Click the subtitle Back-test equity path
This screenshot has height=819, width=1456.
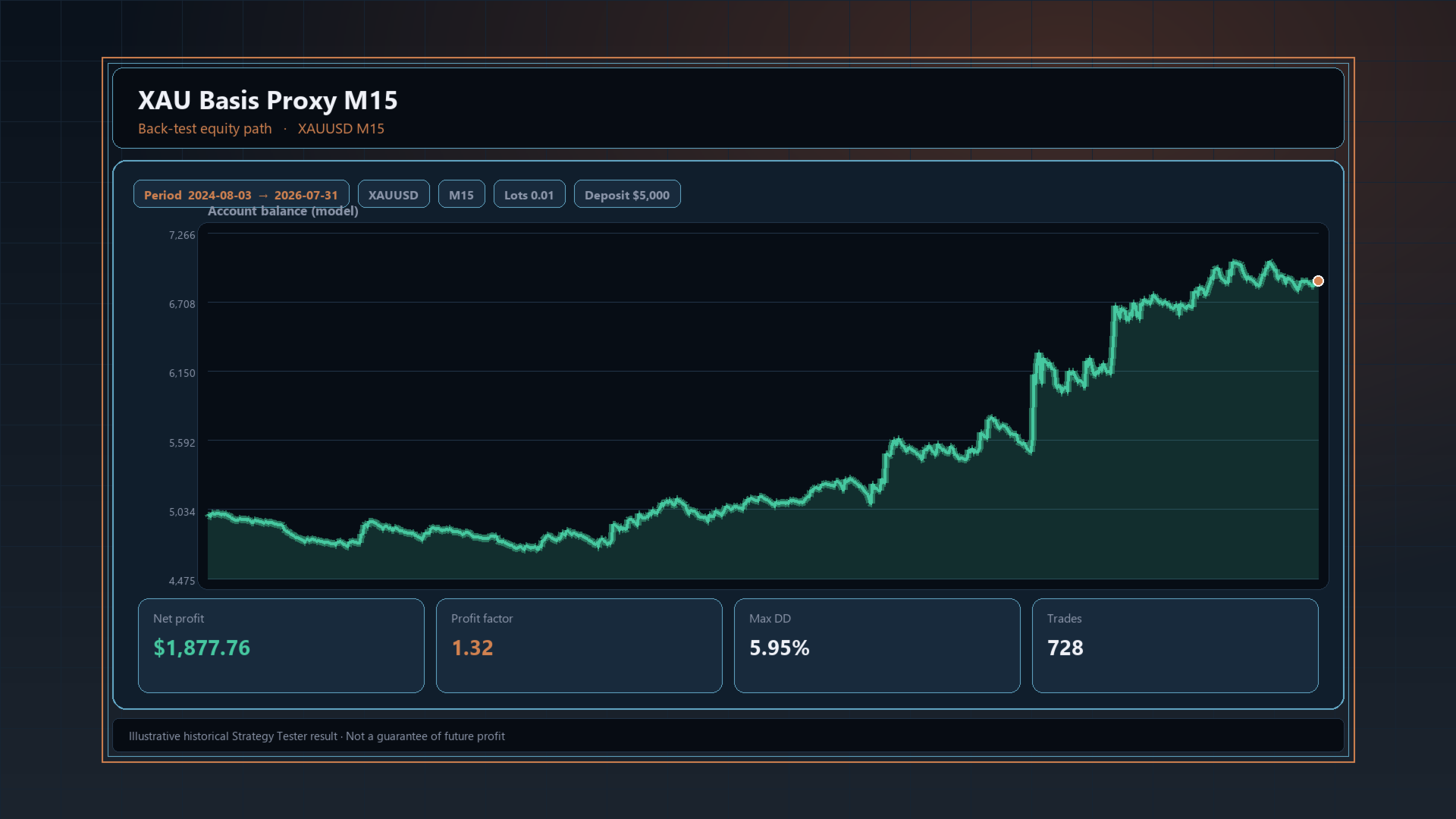tap(205, 129)
